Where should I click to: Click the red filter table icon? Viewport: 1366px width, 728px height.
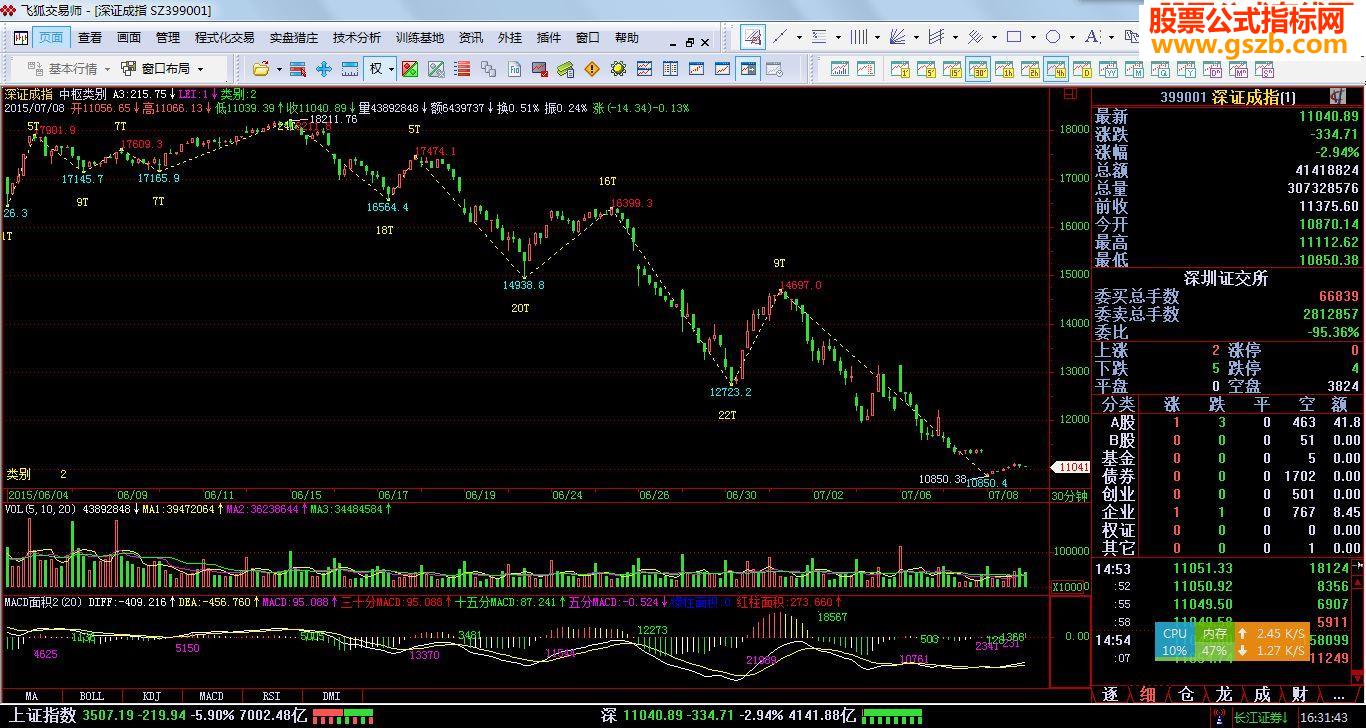click(x=297, y=69)
